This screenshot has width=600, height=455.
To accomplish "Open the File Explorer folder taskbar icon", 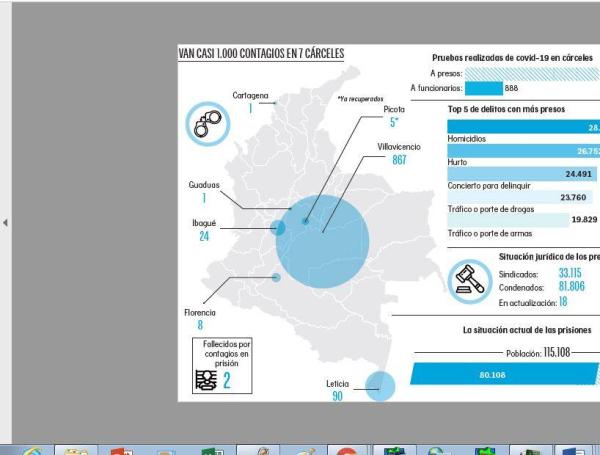I will pos(76,451).
